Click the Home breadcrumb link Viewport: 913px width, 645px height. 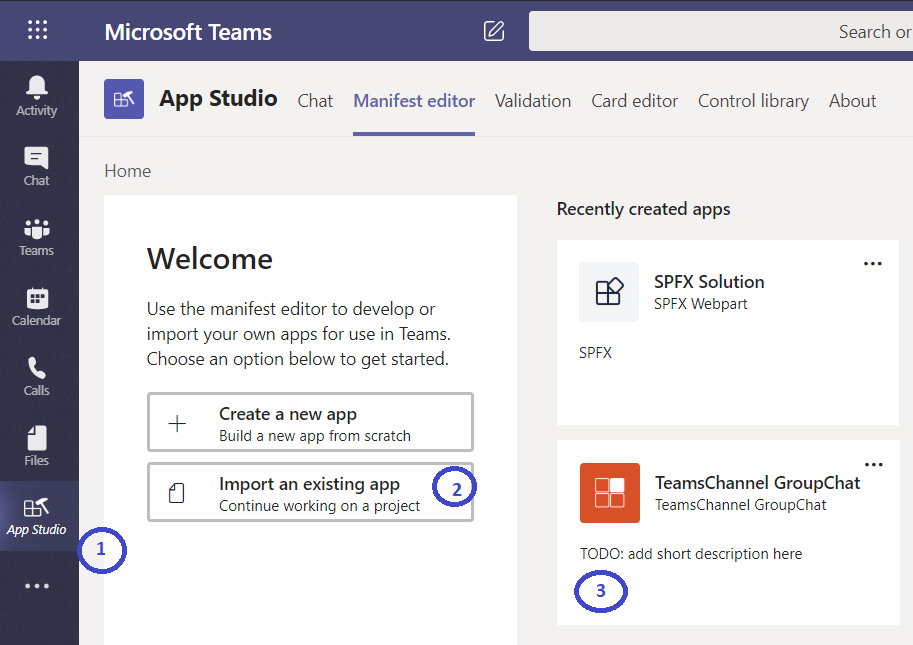(128, 171)
